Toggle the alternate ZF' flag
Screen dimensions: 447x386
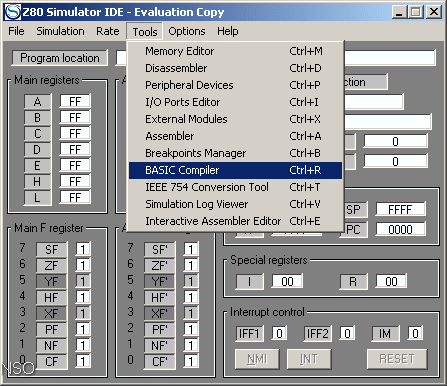click(x=159, y=266)
